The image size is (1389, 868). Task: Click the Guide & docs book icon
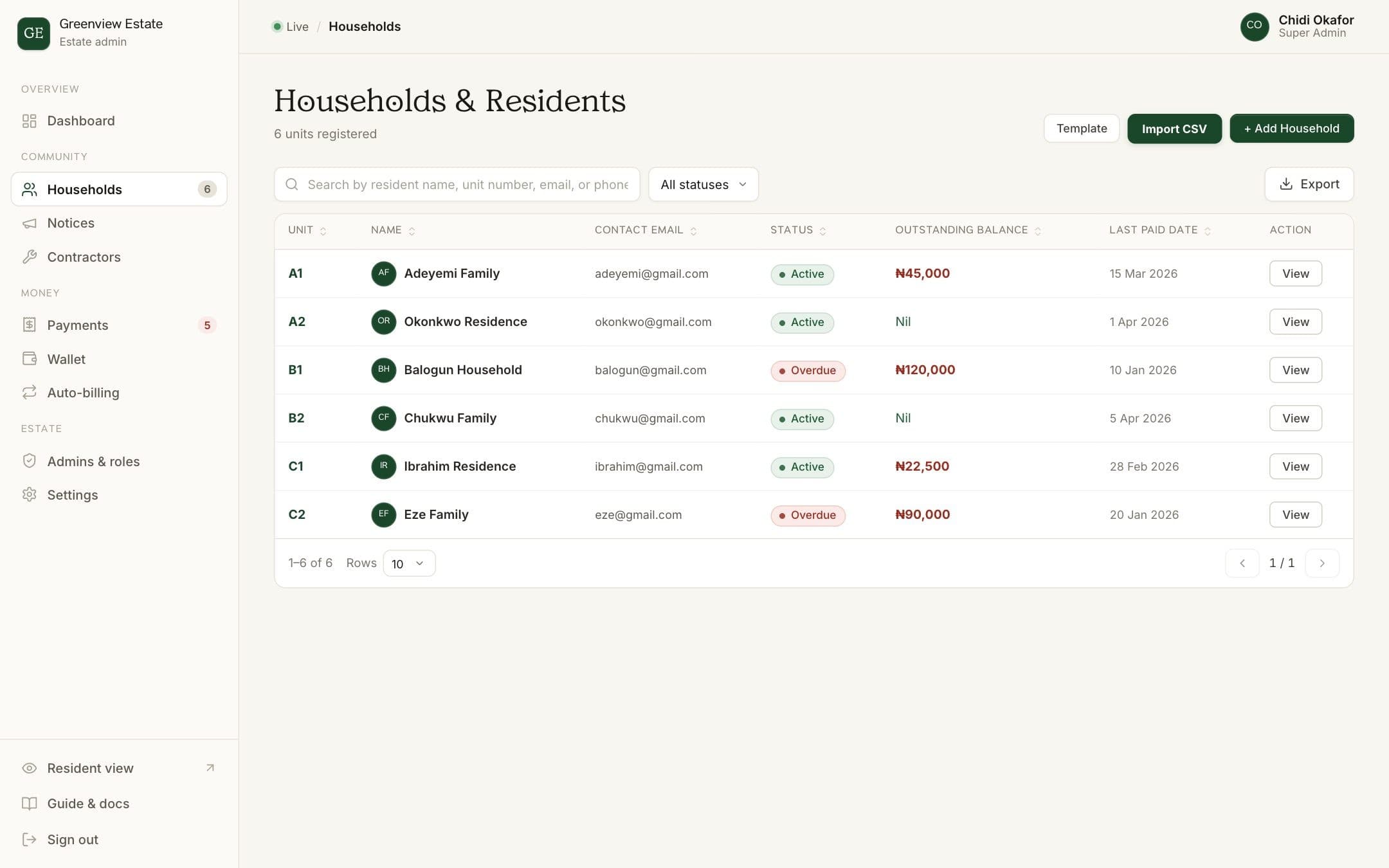(x=29, y=804)
